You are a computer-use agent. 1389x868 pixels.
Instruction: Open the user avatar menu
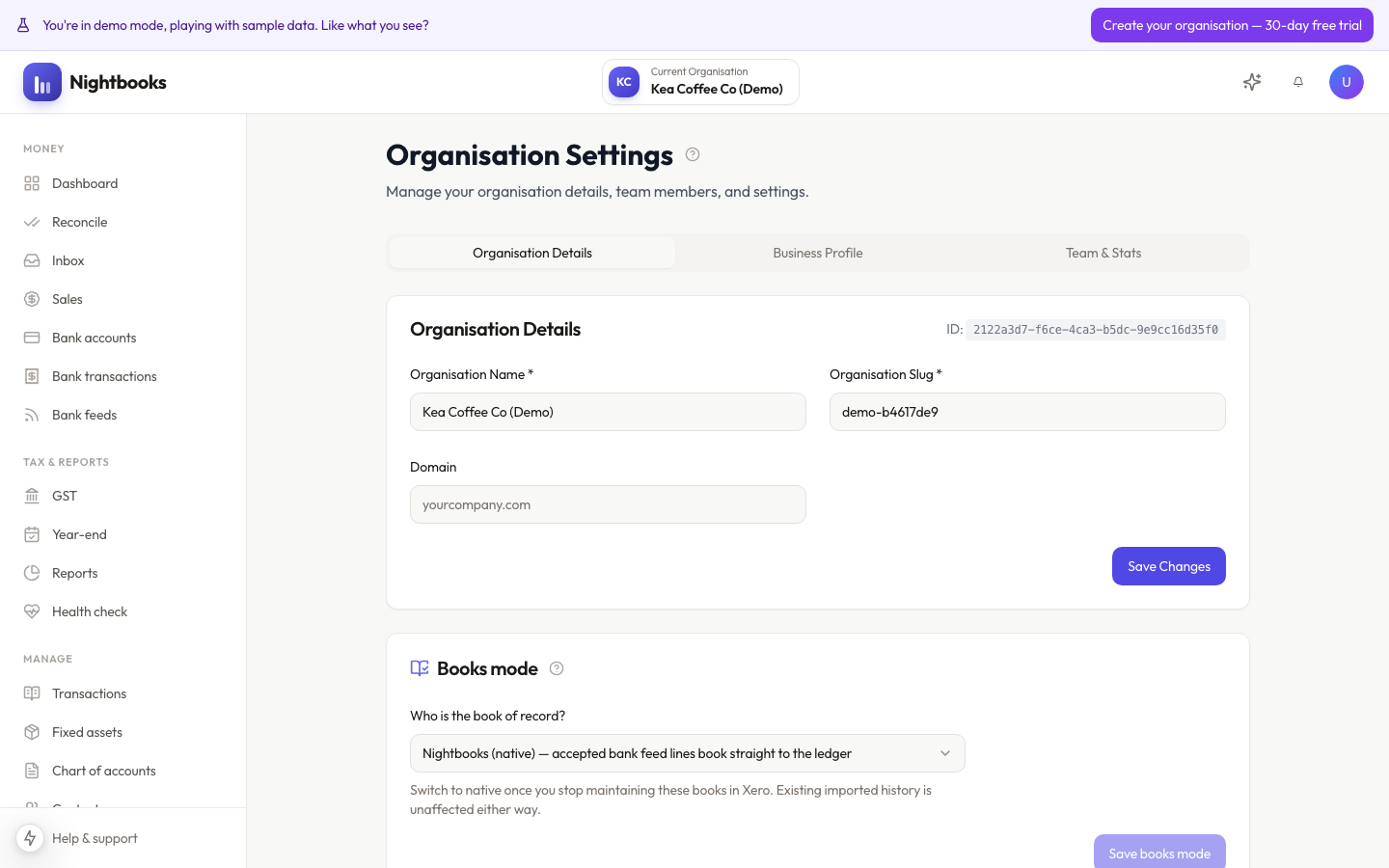pos(1347,82)
